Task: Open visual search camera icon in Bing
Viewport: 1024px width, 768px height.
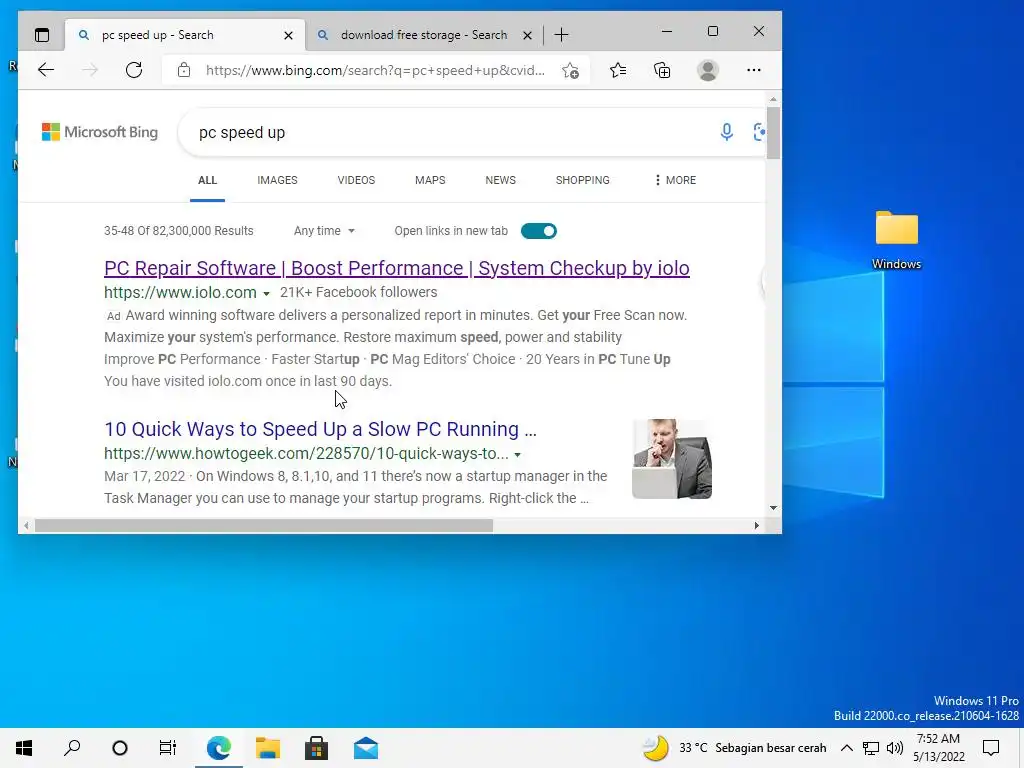Action: click(759, 132)
